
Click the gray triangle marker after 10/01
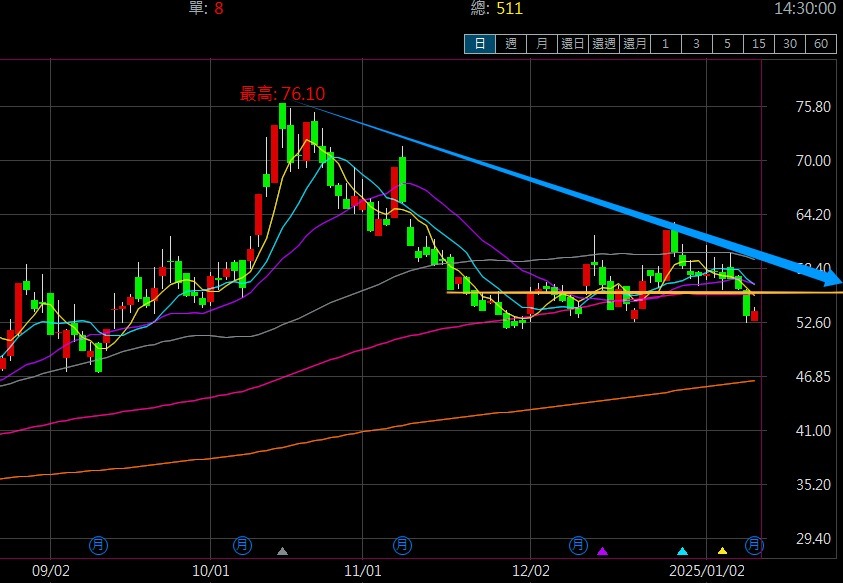pos(283,551)
